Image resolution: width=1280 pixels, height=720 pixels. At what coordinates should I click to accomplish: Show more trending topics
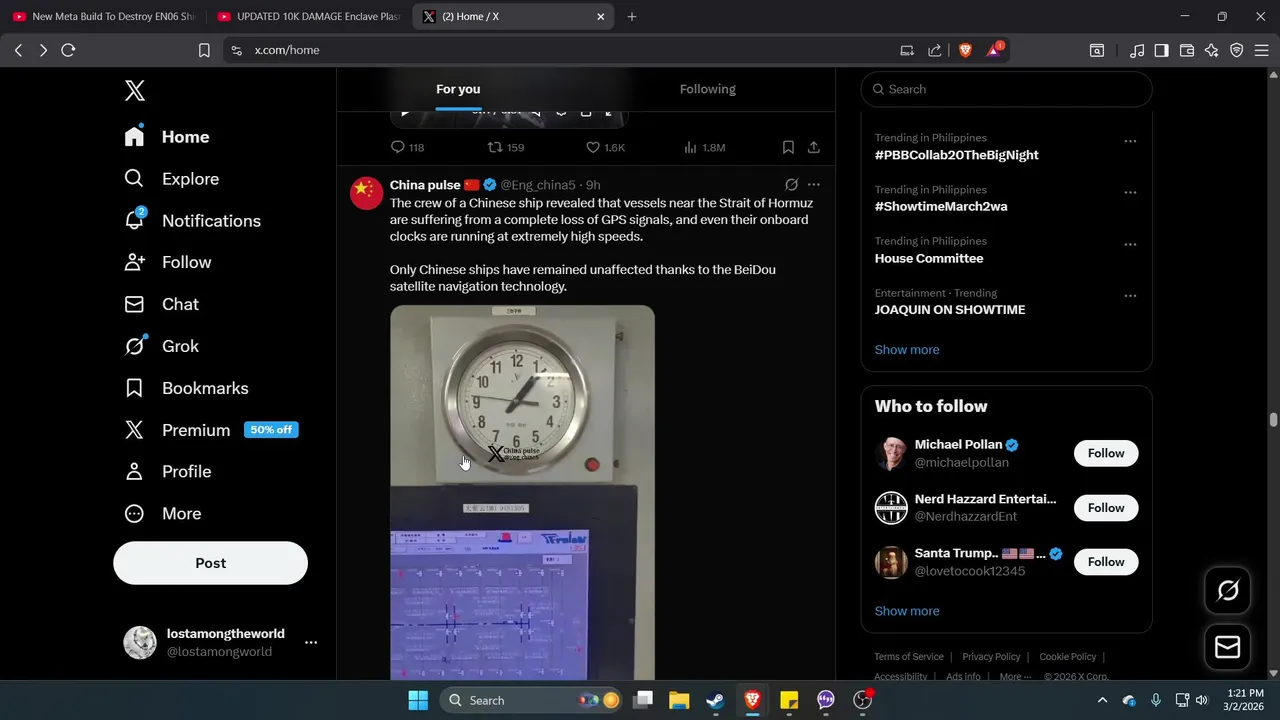(907, 350)
